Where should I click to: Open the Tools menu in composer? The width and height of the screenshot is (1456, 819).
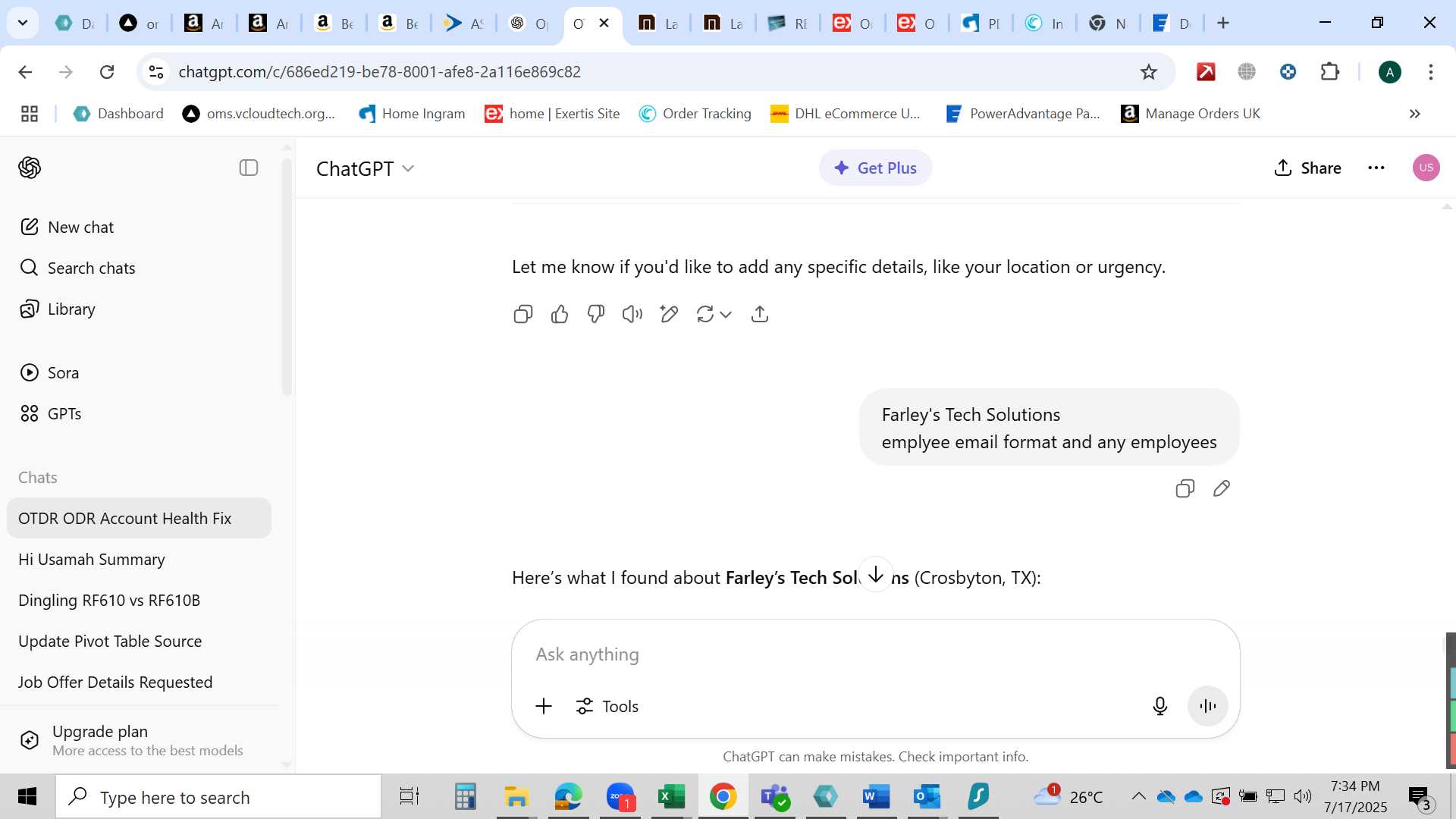pos(607,707)
